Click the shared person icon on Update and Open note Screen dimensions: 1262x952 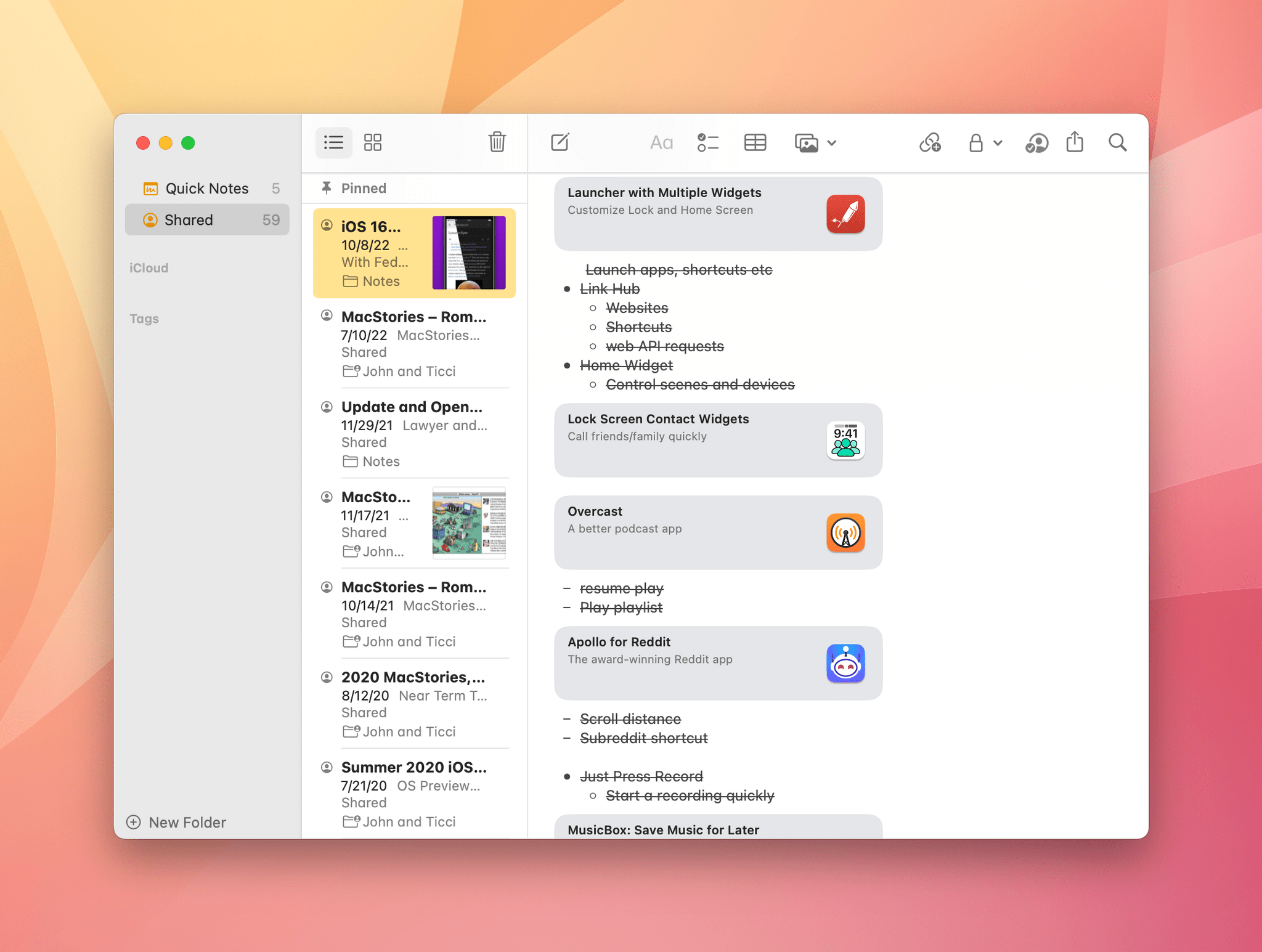click(327, 407)
